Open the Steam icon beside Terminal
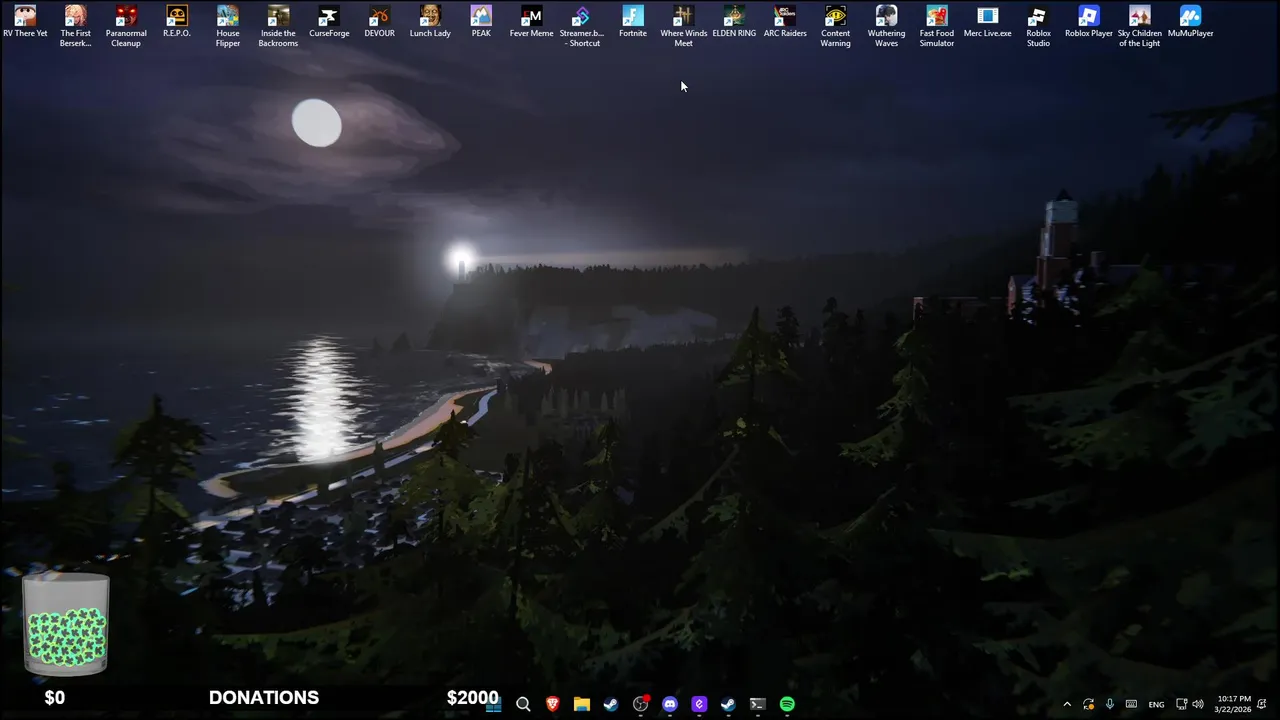This screenshot has width=1280, height=720. (x=728, y=704)
